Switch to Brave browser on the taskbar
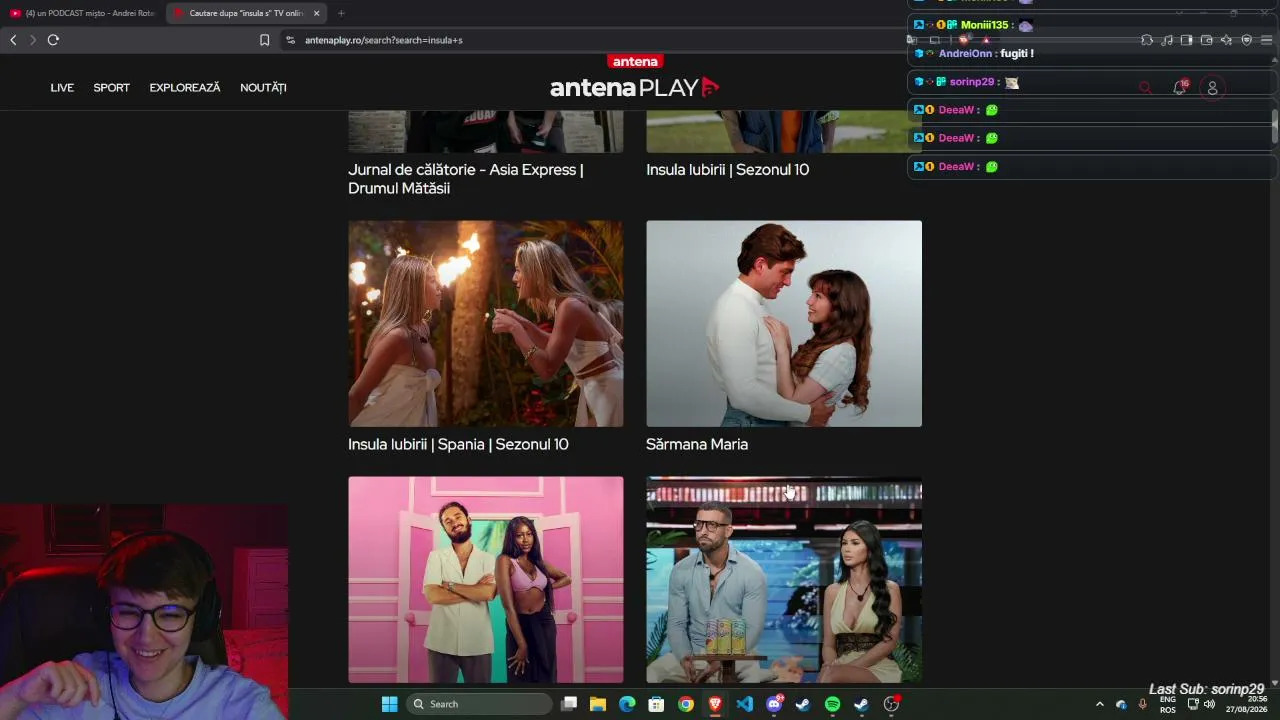 coord(715,704)
